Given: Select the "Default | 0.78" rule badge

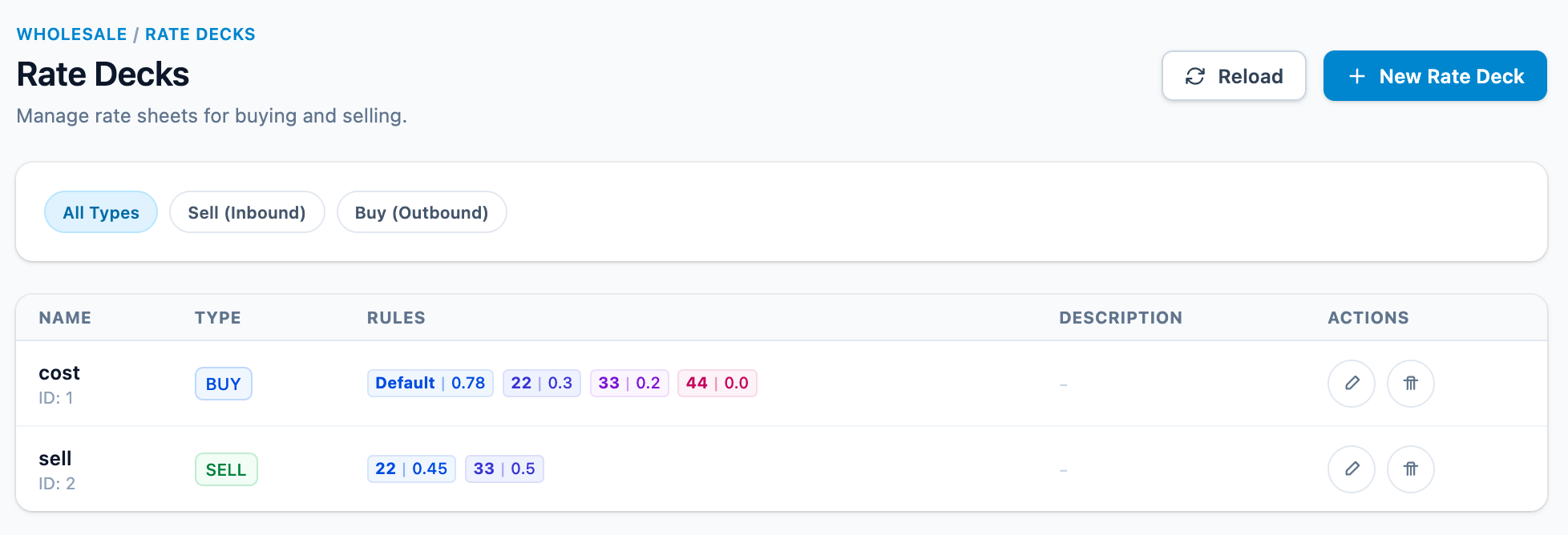Looking at the screenshot, I should [430, 383].
